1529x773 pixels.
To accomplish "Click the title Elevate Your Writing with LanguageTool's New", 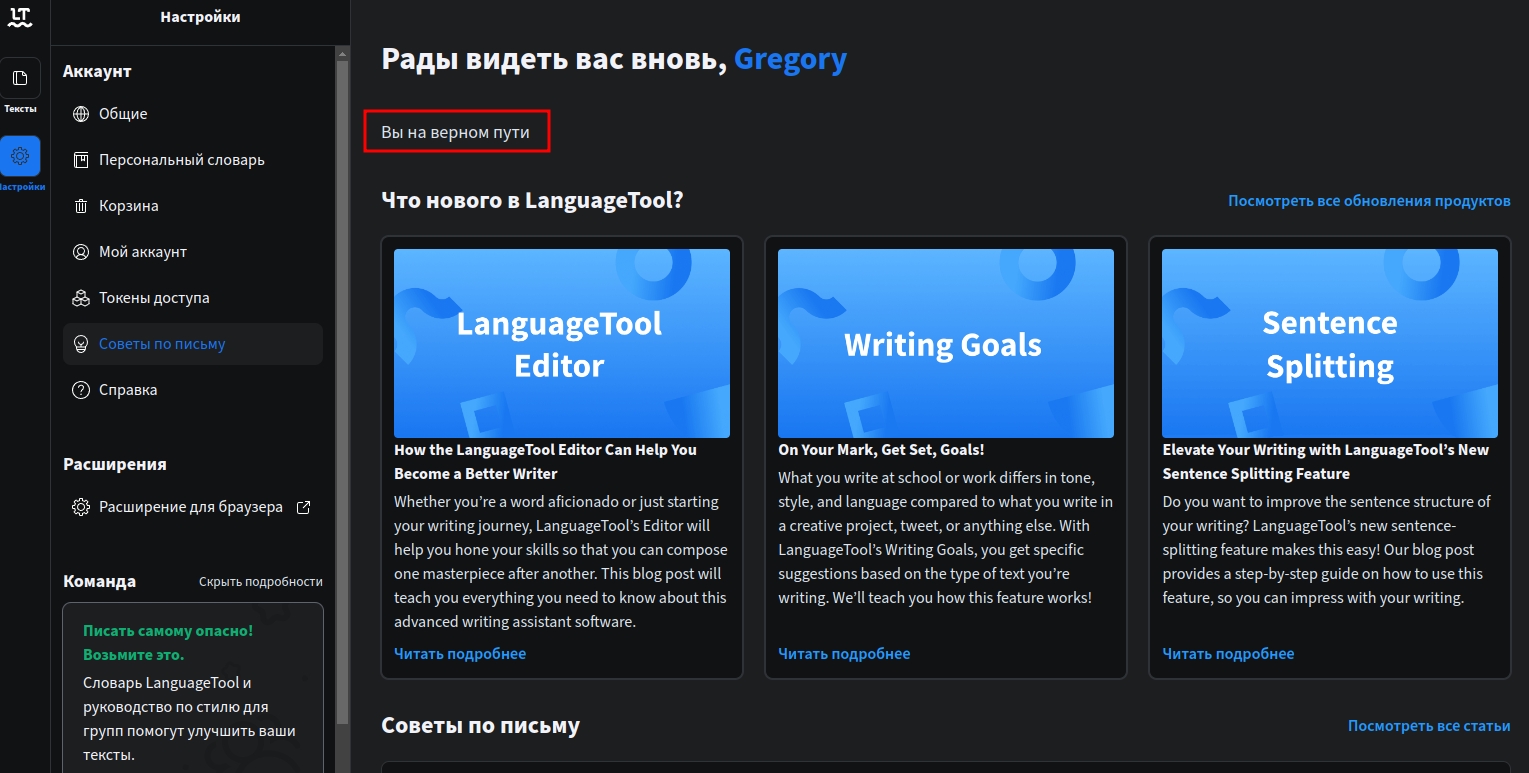I will [1325, 462].
